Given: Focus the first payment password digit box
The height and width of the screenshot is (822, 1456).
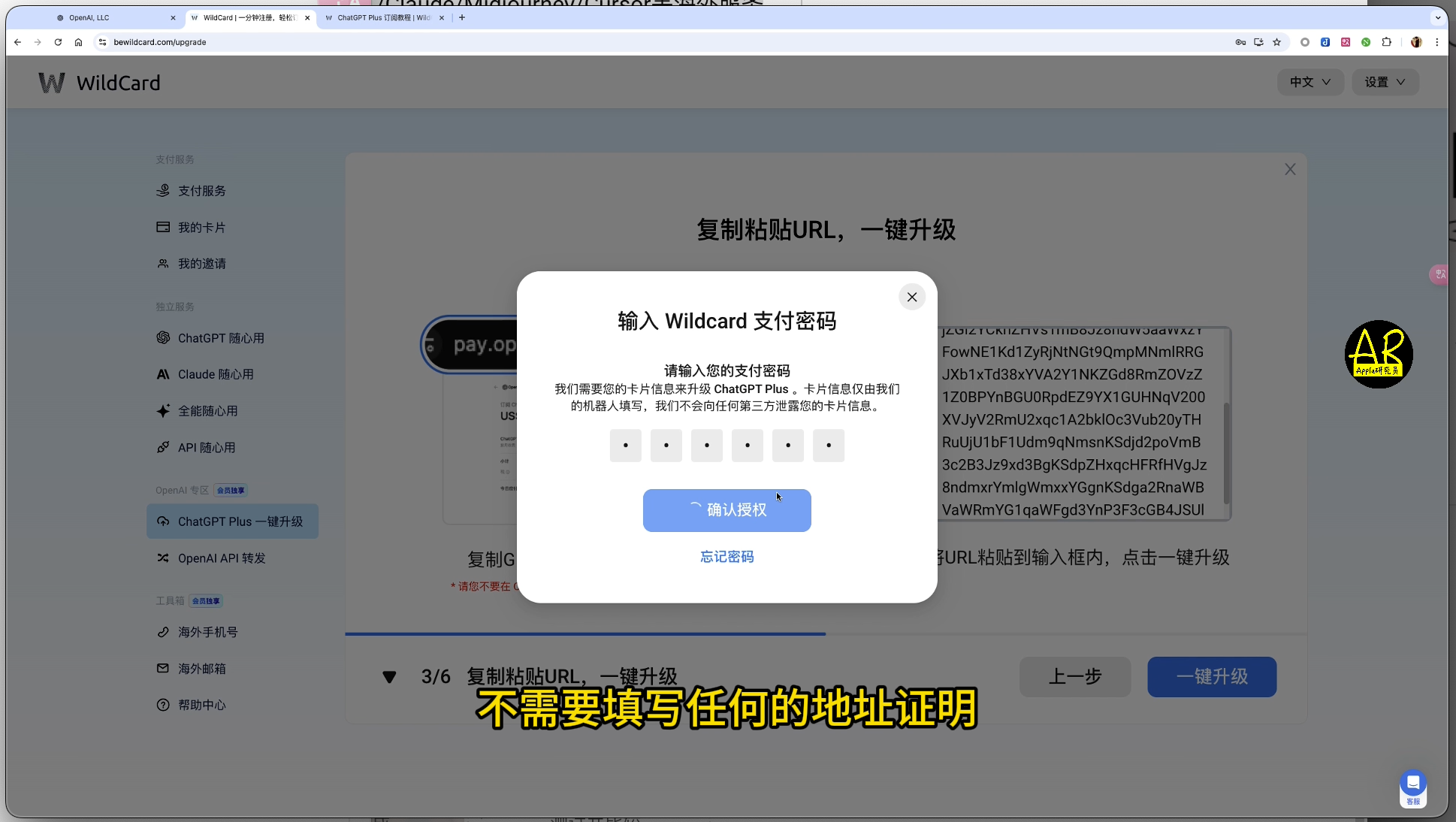Looking at the screenshot, I should [625, 446].
